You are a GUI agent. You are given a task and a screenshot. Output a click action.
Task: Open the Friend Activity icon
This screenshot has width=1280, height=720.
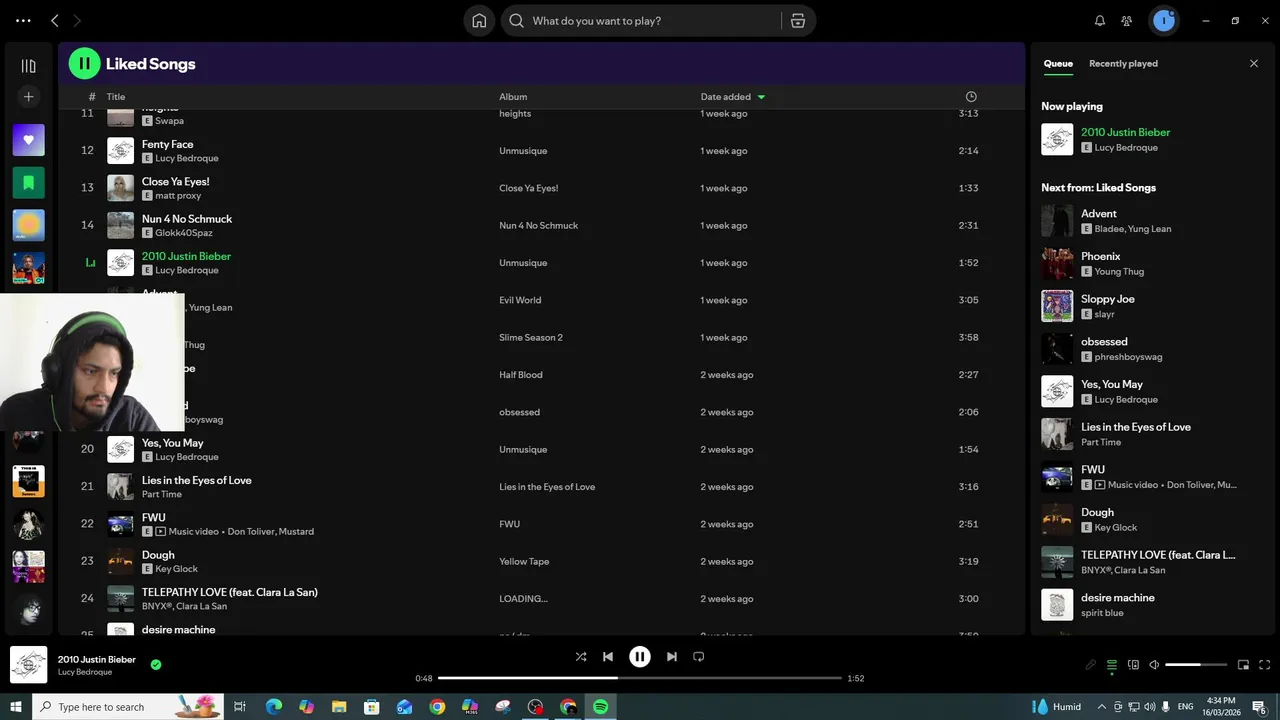click(x=1127, y=21)
